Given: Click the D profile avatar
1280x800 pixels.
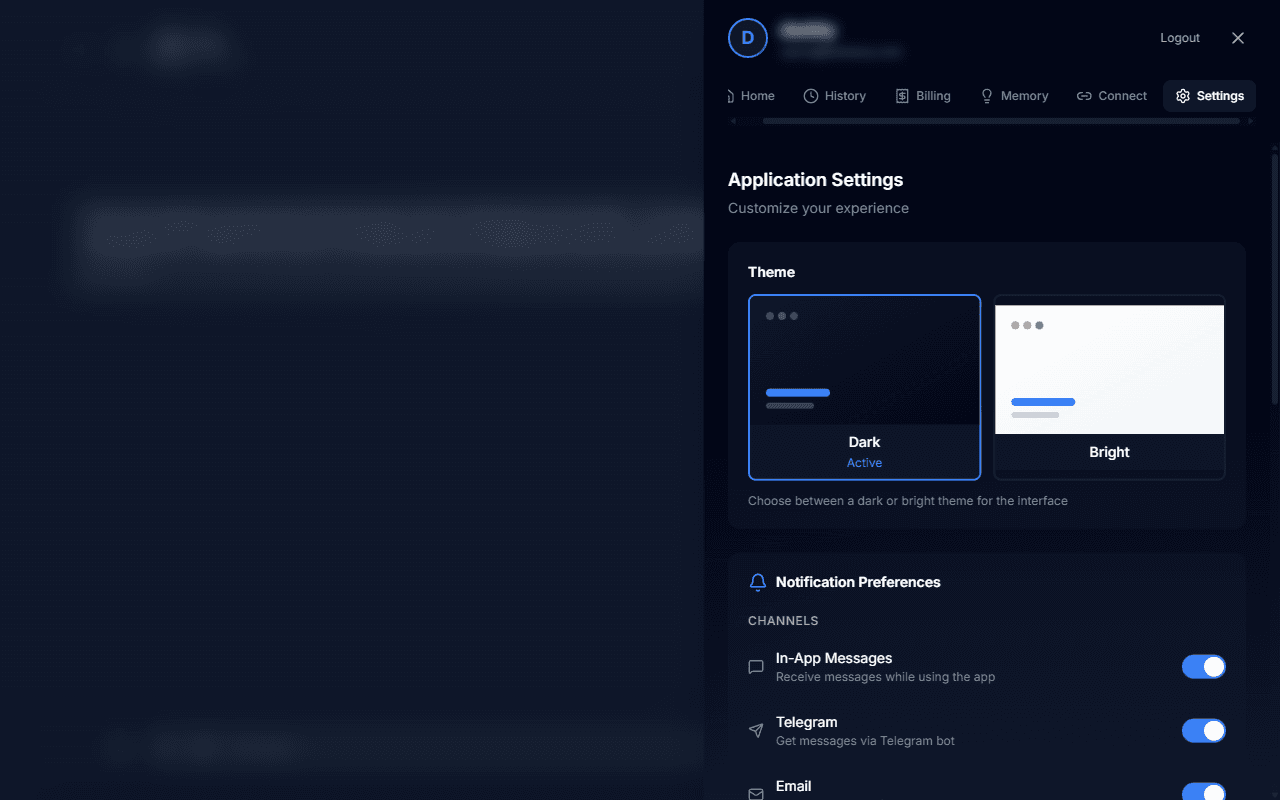Looking at the screenshot, I should coord(748,38).
